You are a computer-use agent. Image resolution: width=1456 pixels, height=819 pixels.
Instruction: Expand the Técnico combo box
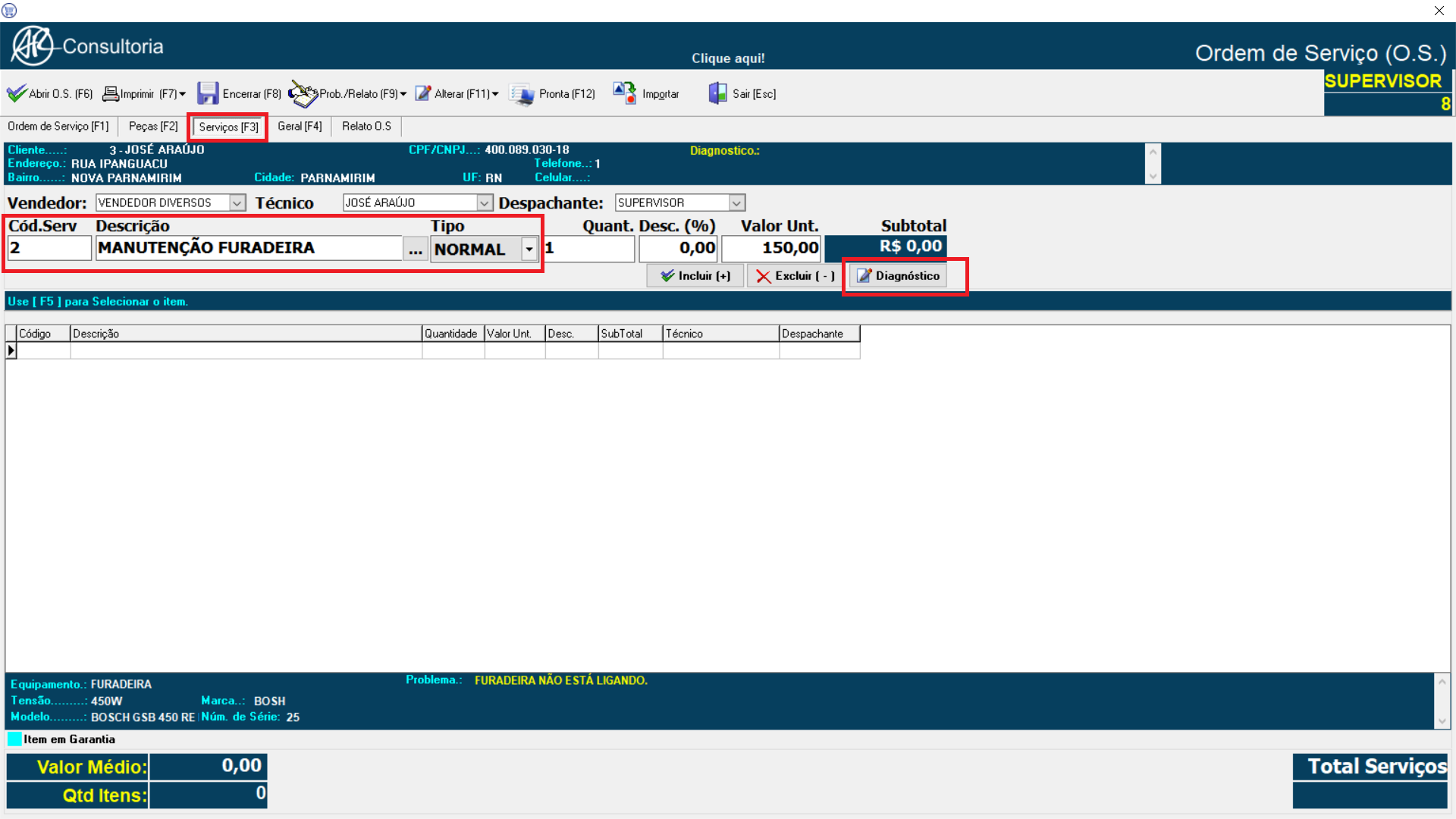484,202
